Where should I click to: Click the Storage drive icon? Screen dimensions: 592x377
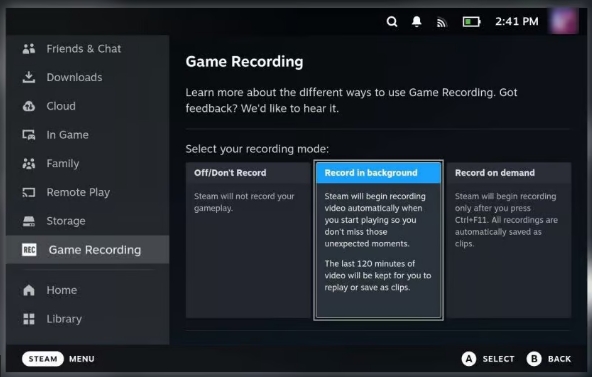coord(29,221)
